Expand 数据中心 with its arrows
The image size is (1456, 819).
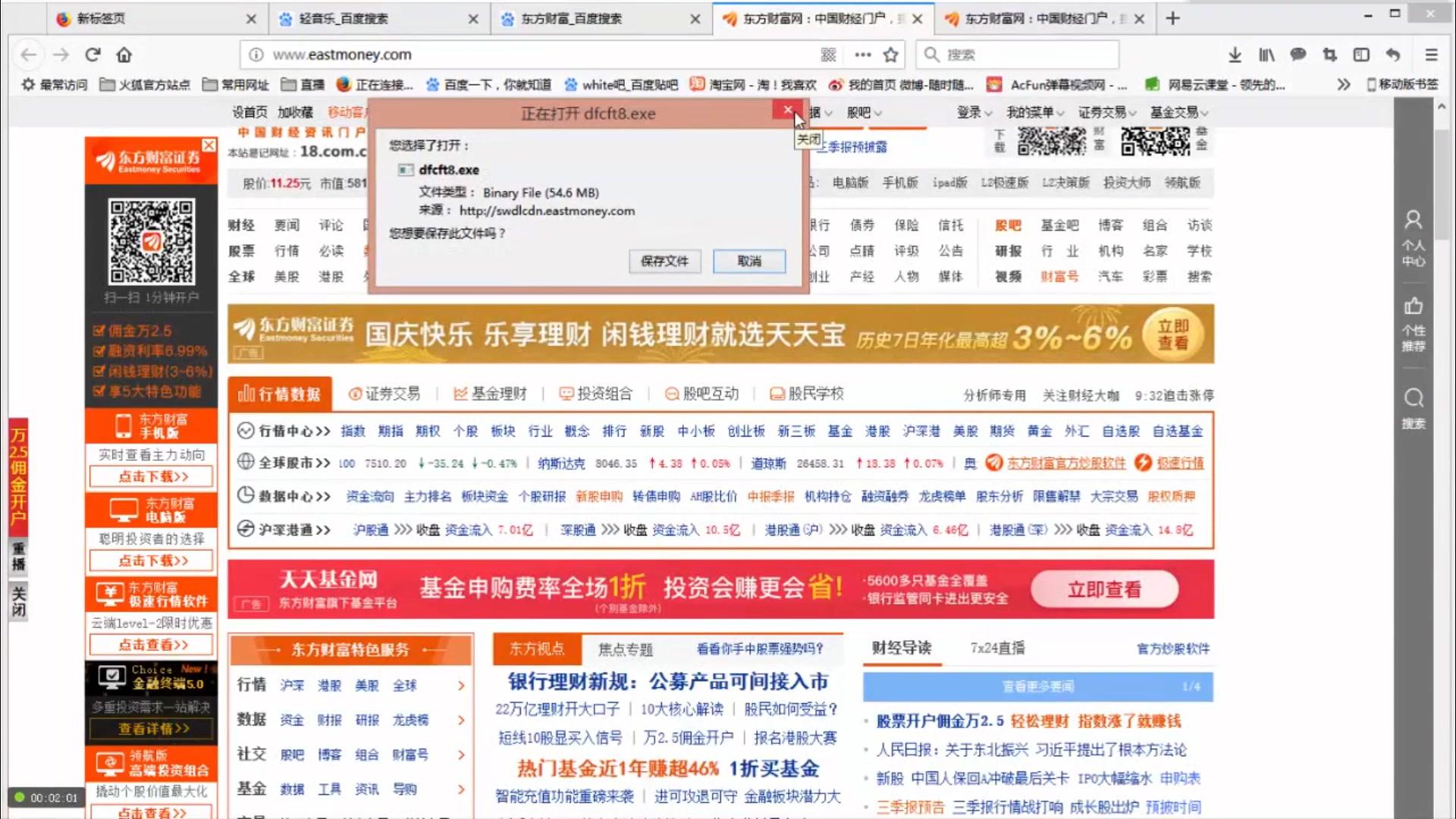pos(322,496)
